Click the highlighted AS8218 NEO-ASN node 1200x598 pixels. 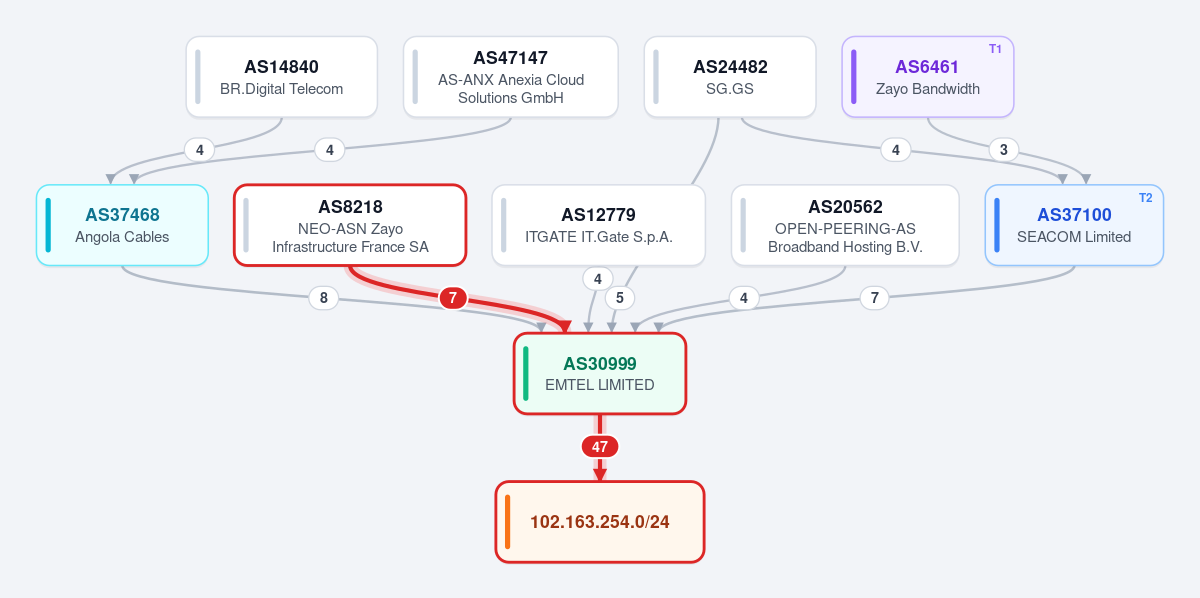click(350, 225)
